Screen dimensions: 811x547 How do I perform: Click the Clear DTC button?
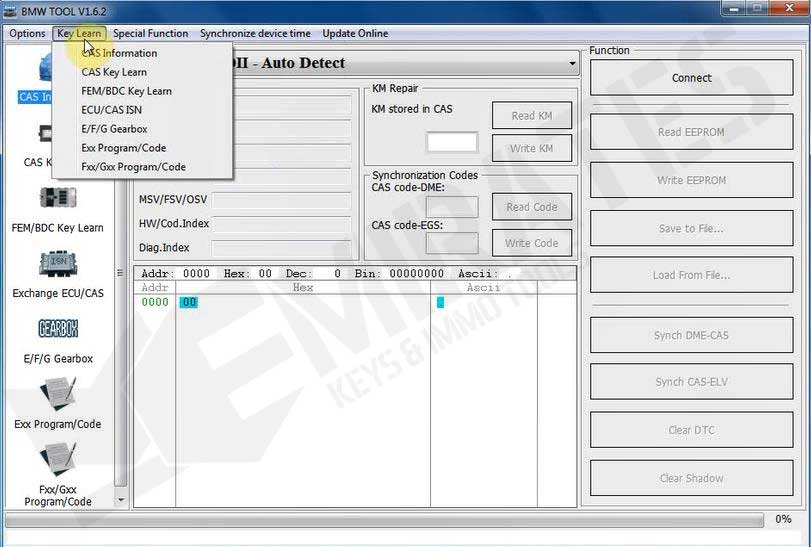tap(692, 430)
